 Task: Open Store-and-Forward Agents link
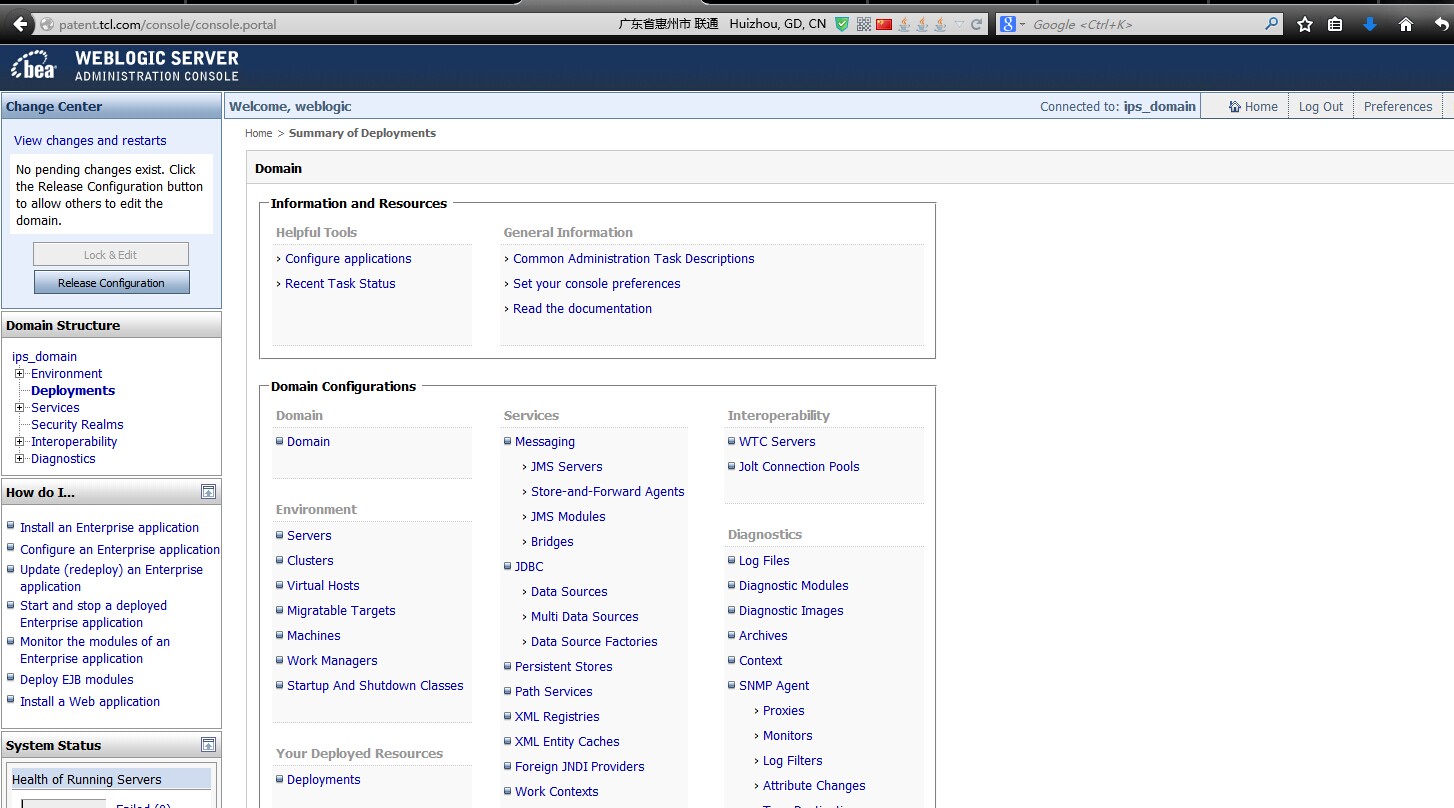coord(608,492)
